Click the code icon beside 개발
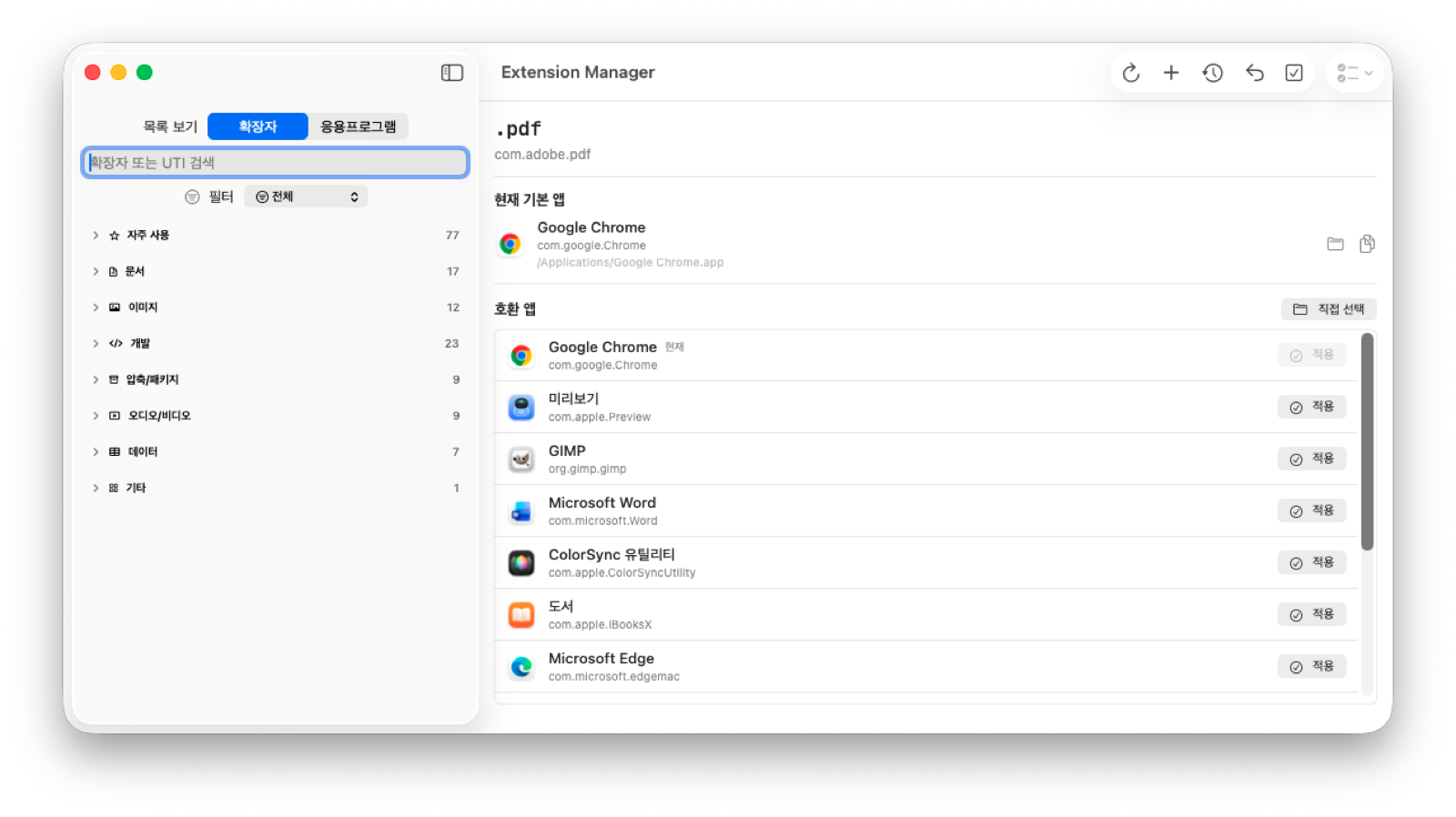1456x817 pixels. [x=116, y=343]
